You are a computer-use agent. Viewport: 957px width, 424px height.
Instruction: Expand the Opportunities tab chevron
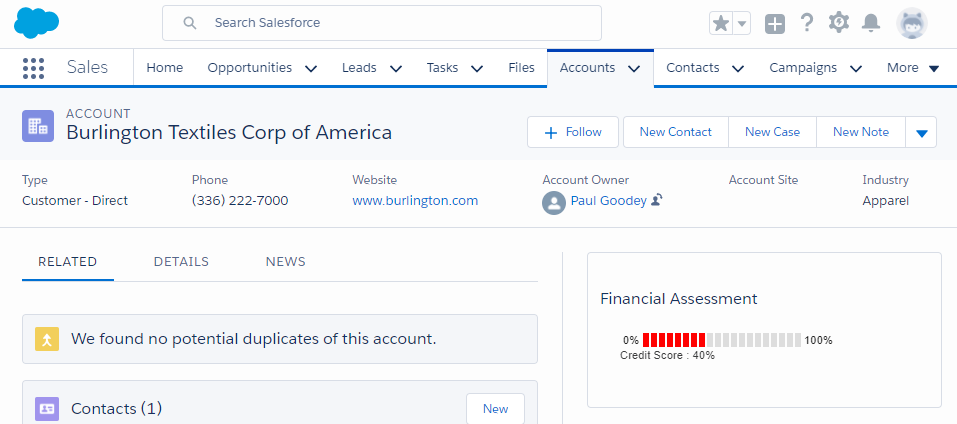tap(311, 68)
